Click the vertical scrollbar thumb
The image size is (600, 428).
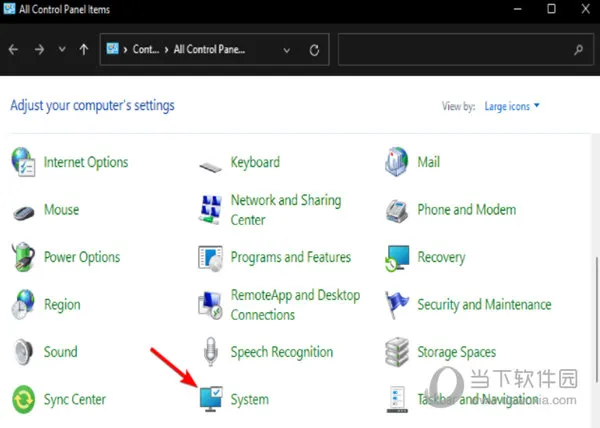point(596,320)
